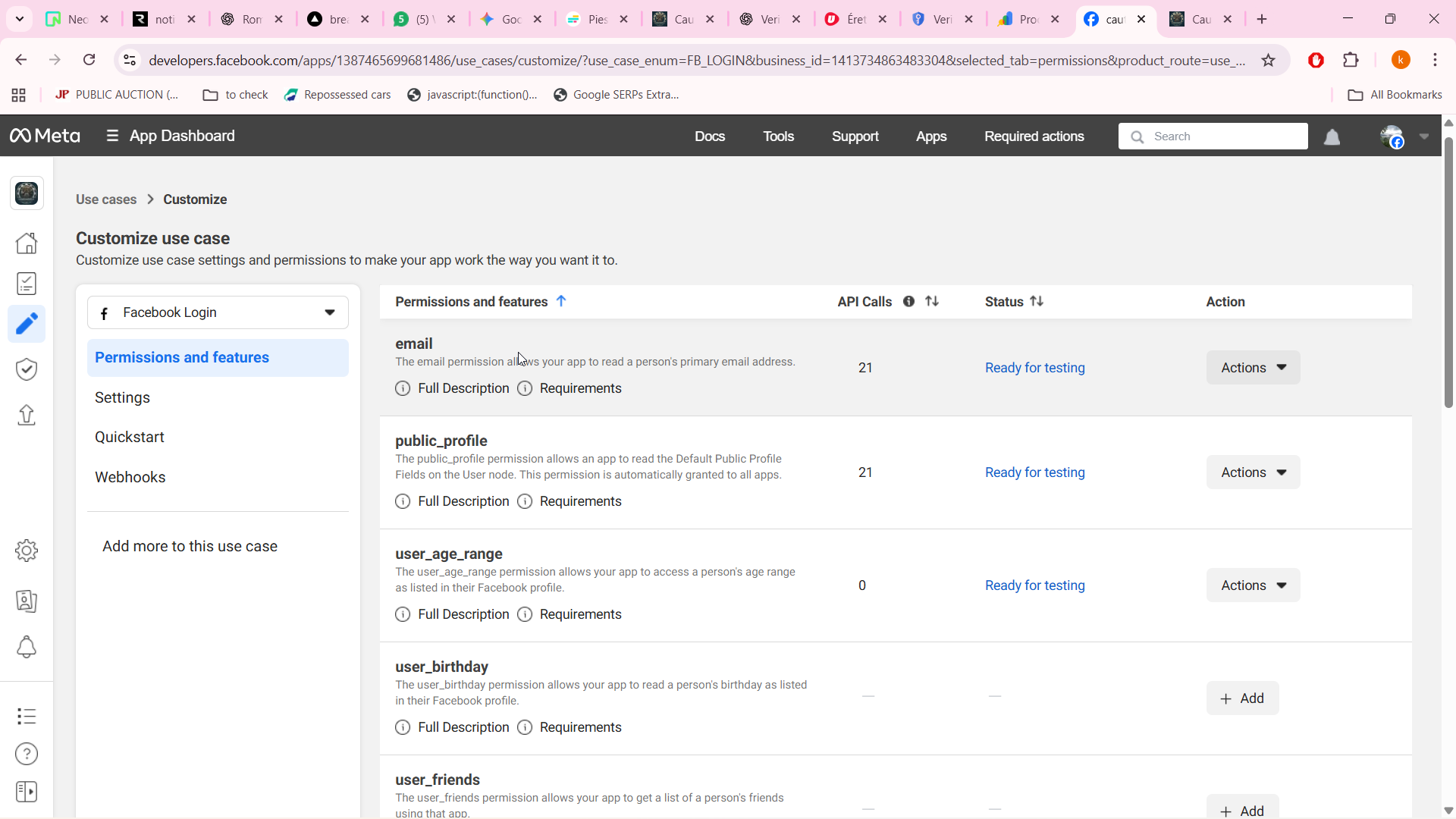Viewport: 1456px width, 819px height.
Task: Reload the page
Action: [89, 60]
